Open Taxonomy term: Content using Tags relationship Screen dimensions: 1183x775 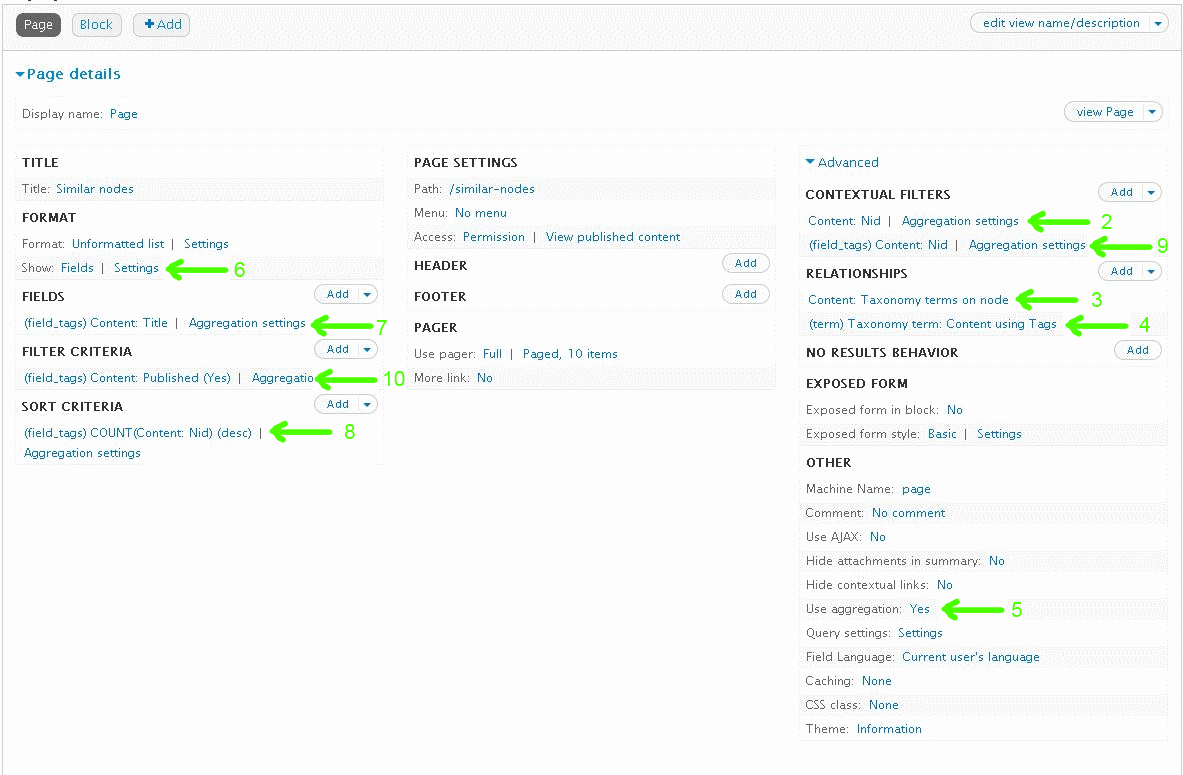[x=933, y=324]
